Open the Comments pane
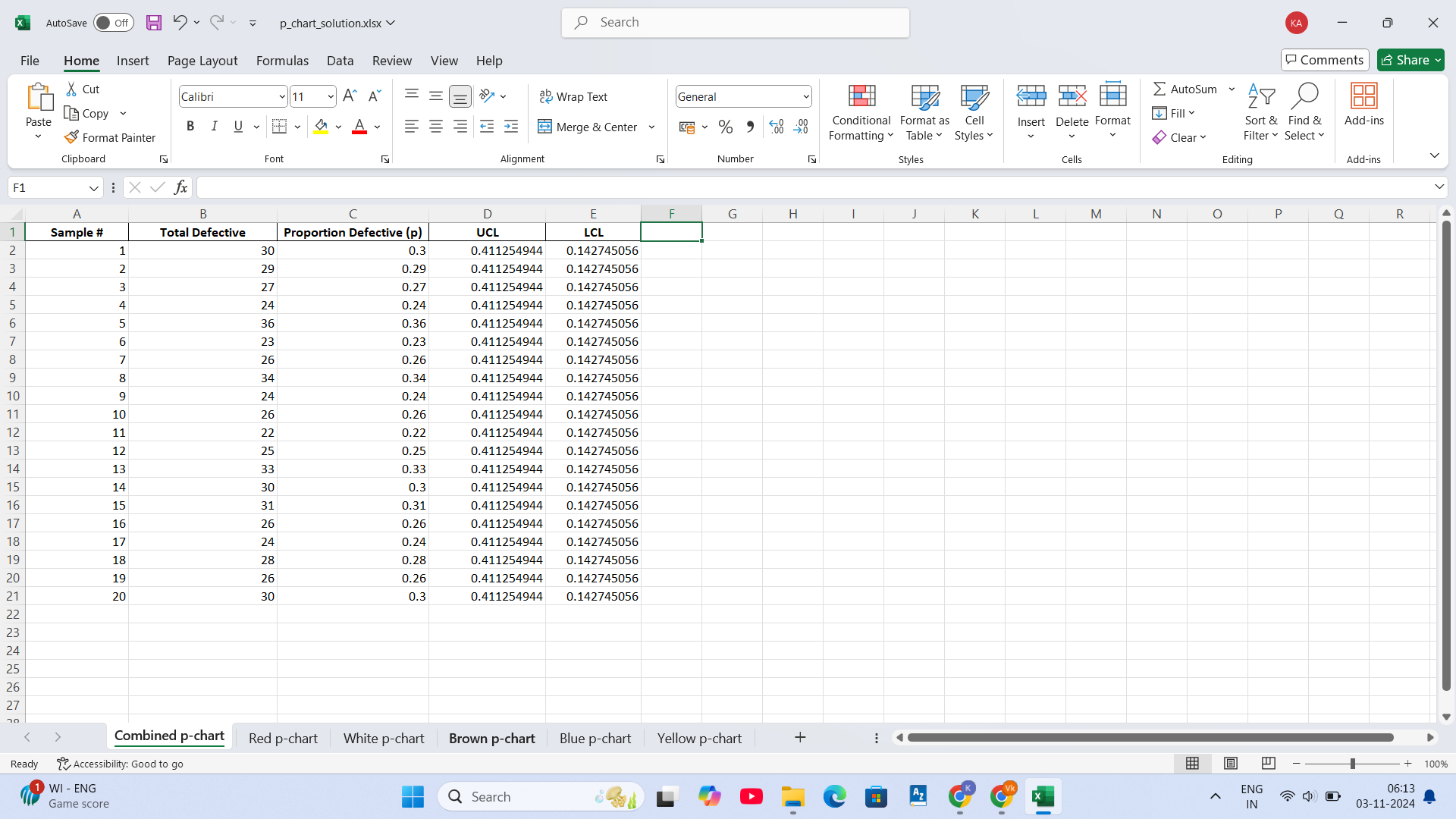 (1324, 60)
